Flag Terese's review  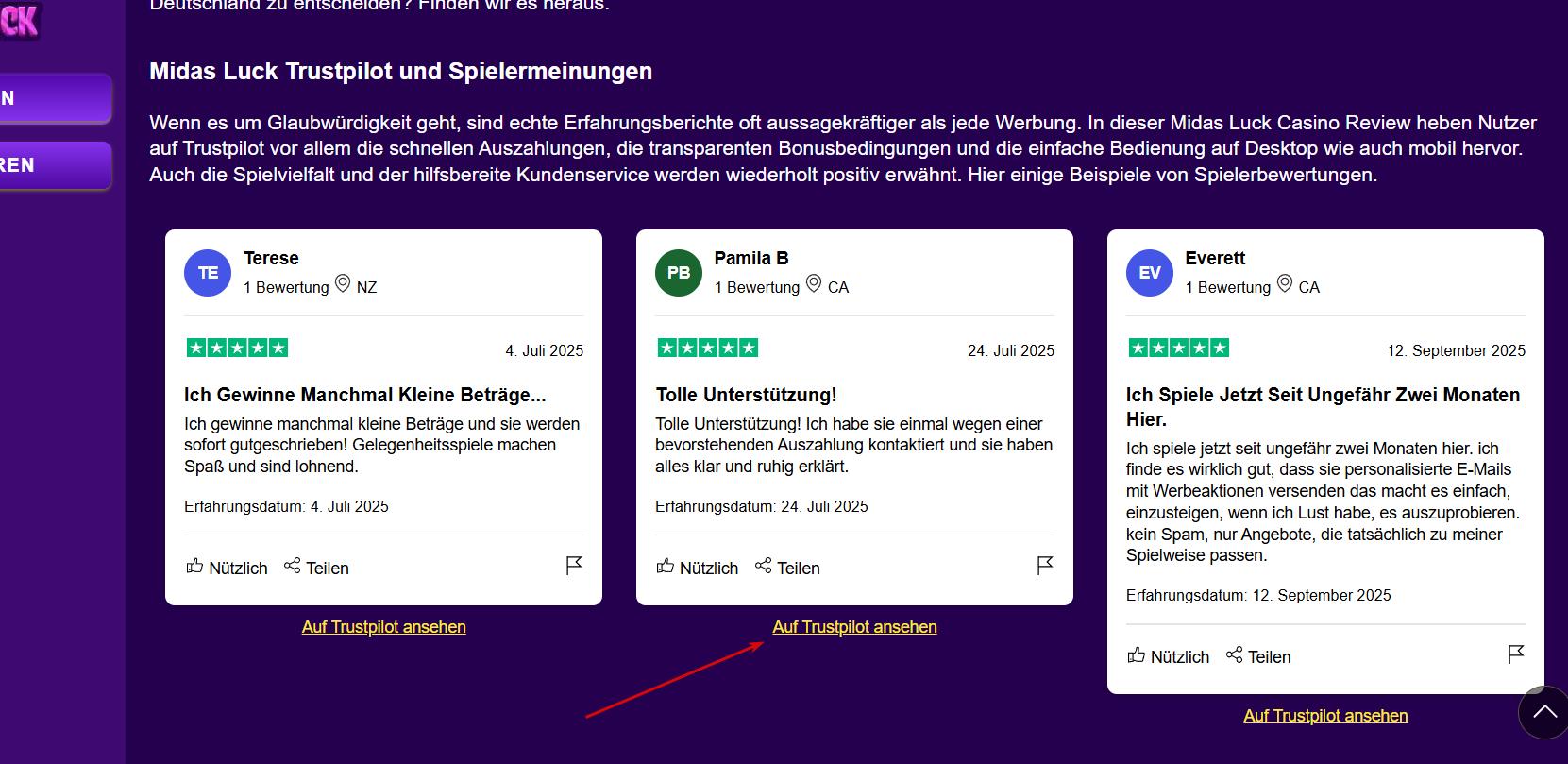(x=574, y=565)
